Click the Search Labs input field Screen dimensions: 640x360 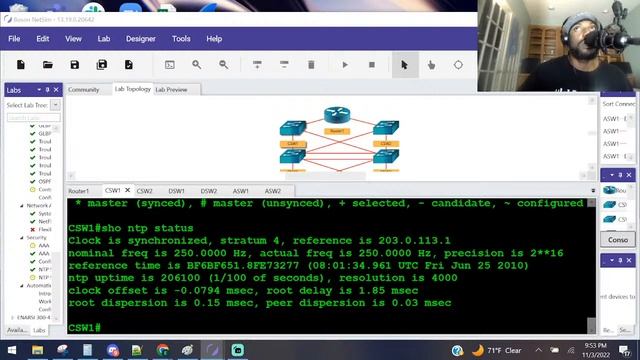click(33, 118)
